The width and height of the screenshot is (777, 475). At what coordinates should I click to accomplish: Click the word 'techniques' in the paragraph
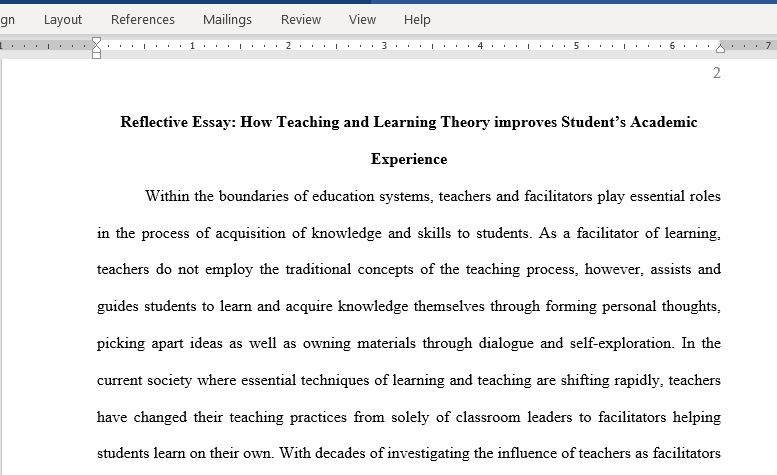pos(334,380)
